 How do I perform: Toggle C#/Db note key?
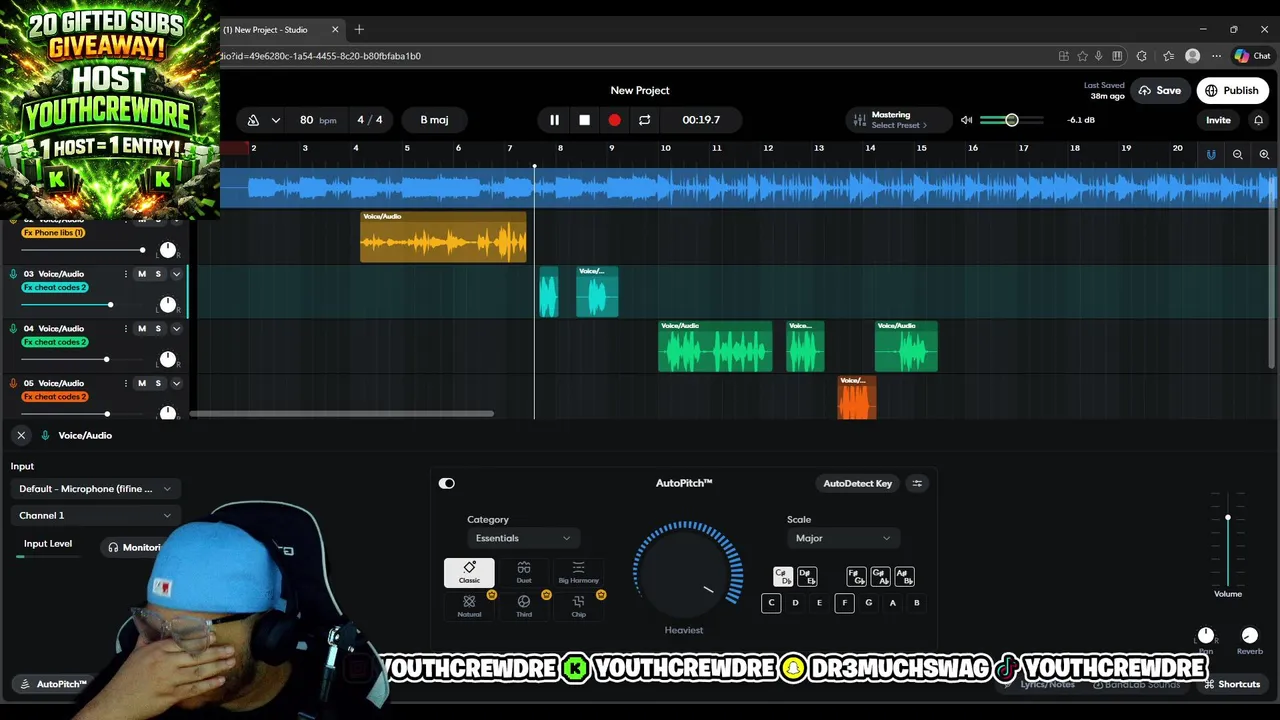coord(783,577)
